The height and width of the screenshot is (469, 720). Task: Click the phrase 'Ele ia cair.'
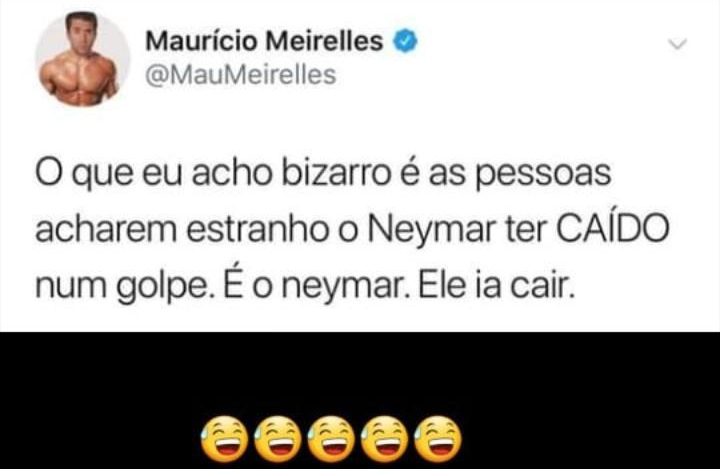click(x=496, y=286)
